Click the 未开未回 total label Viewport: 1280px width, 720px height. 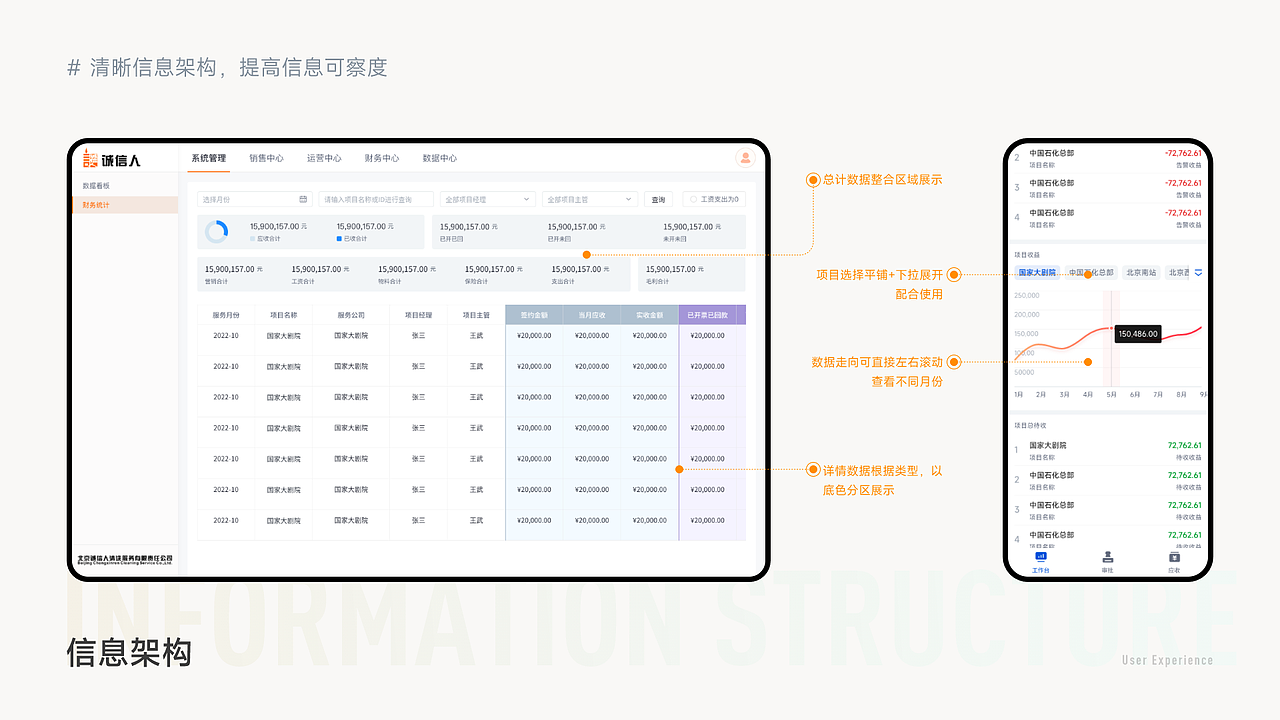pos(675,239)
